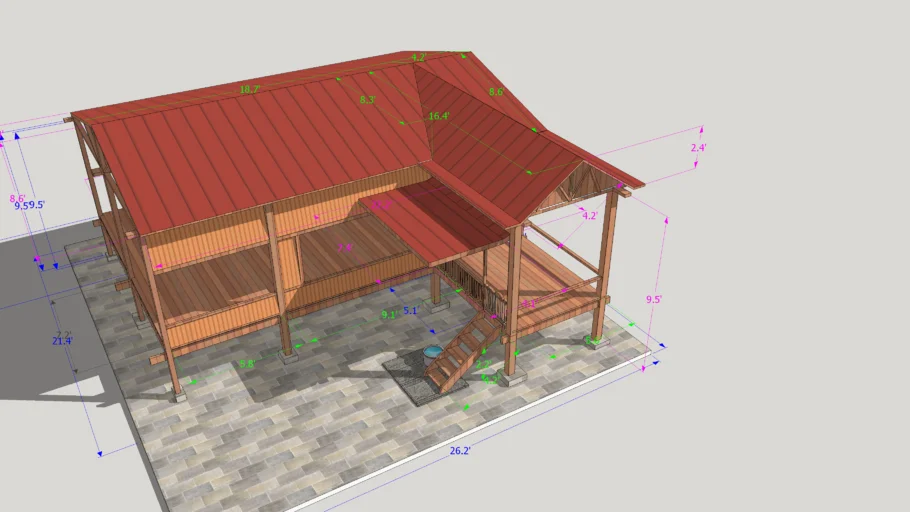910x512 pixels.
Task: Click the 8.3' roof slope dimension
Action: [367, 100]
